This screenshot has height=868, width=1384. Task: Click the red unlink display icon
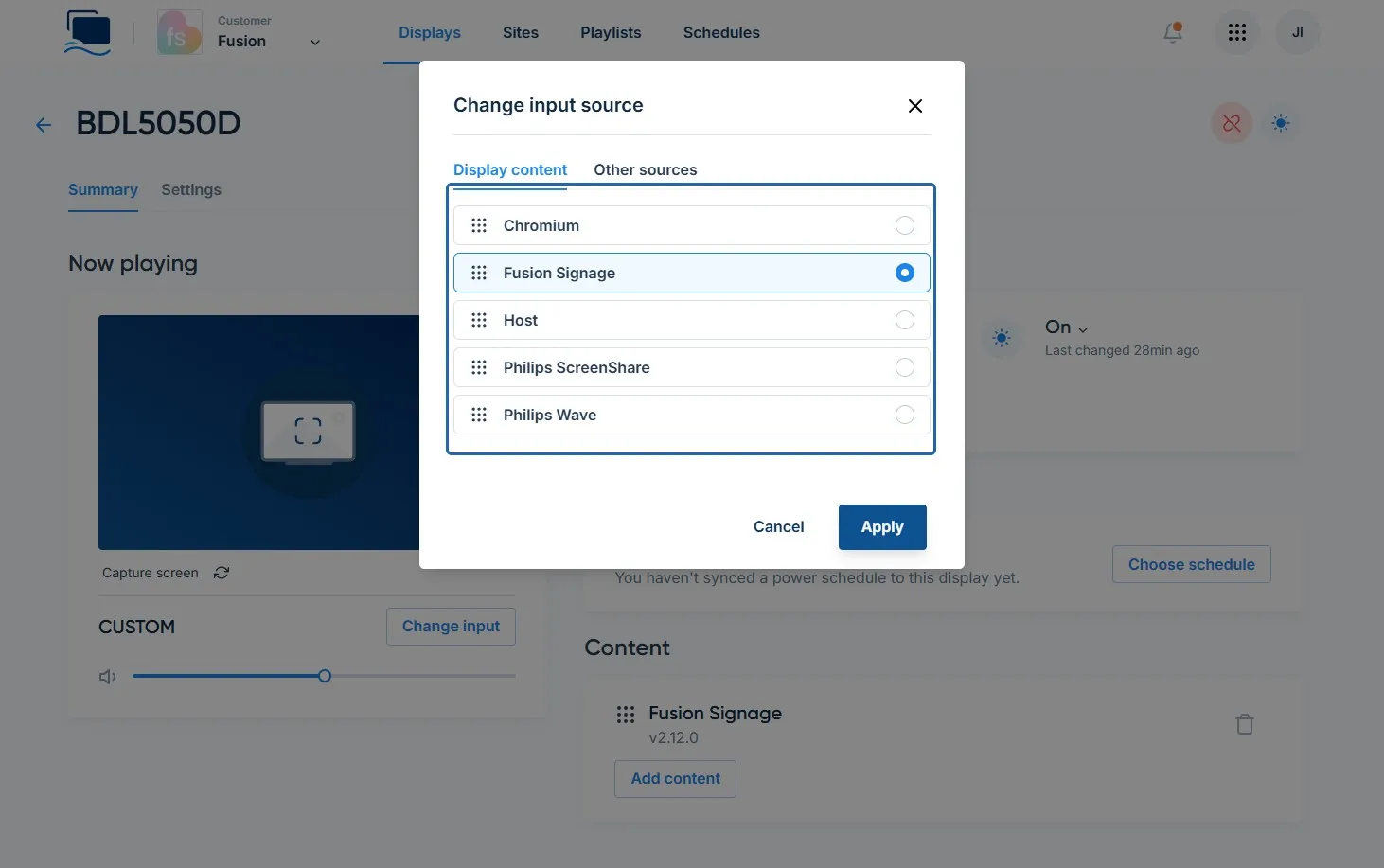coord(1232,123)
